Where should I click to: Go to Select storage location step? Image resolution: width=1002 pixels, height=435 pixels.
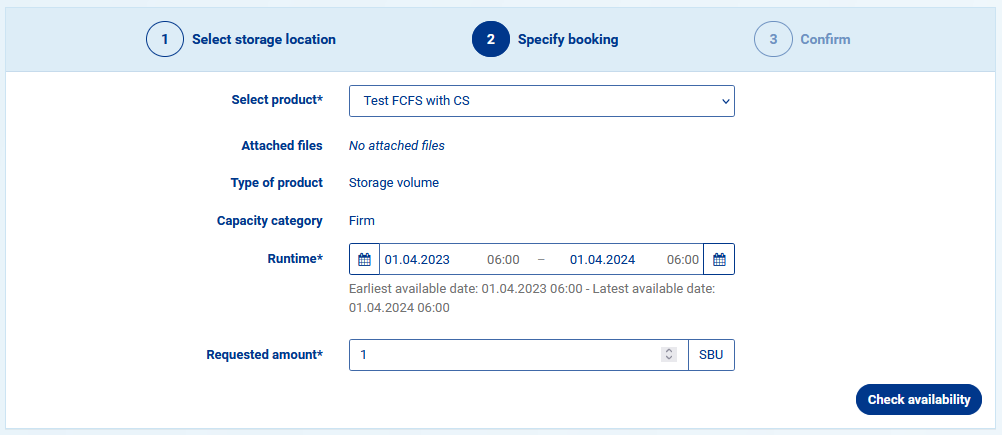pyautogui.click(x=264, y=40)
